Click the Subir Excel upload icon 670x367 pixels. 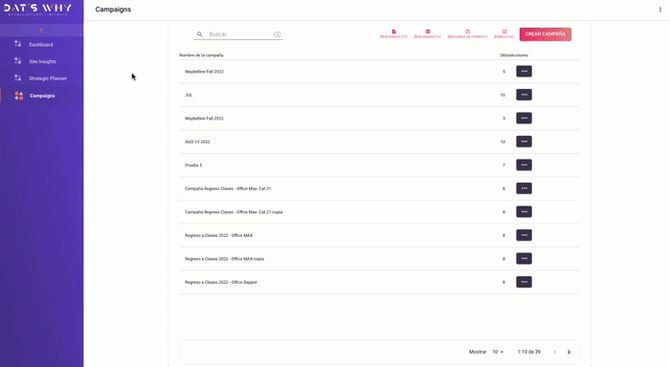pos(504,32)
